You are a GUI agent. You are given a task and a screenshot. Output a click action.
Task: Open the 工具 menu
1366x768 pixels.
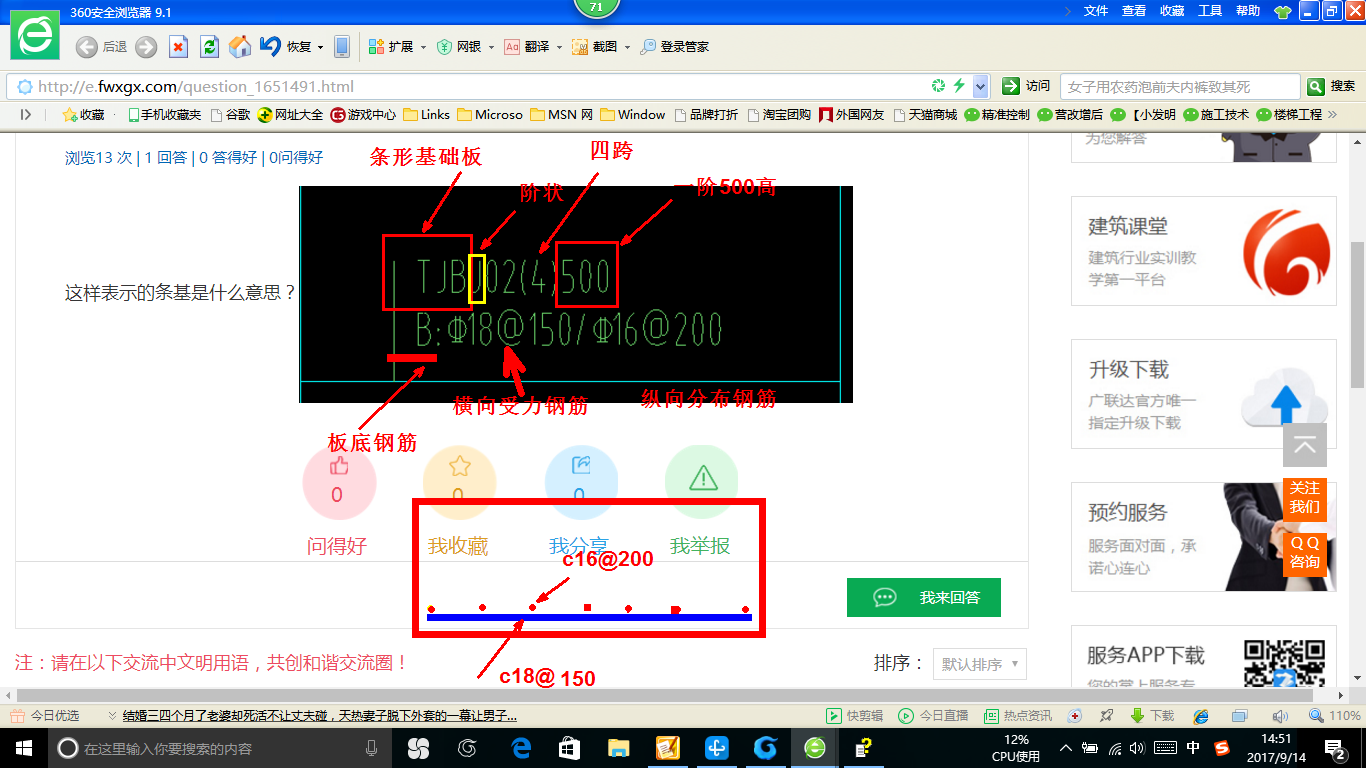[x=1210, y=11]
